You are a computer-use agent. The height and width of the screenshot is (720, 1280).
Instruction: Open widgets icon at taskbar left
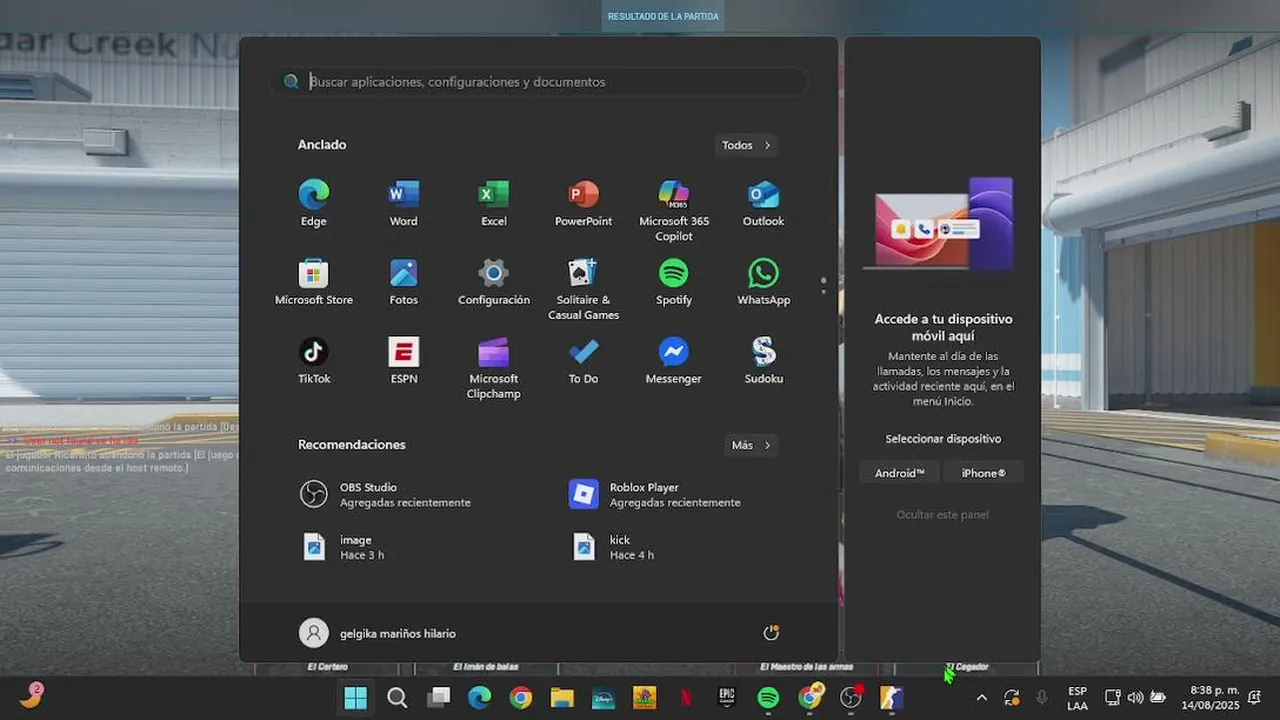pyautogui.click(x=32, y=696)
